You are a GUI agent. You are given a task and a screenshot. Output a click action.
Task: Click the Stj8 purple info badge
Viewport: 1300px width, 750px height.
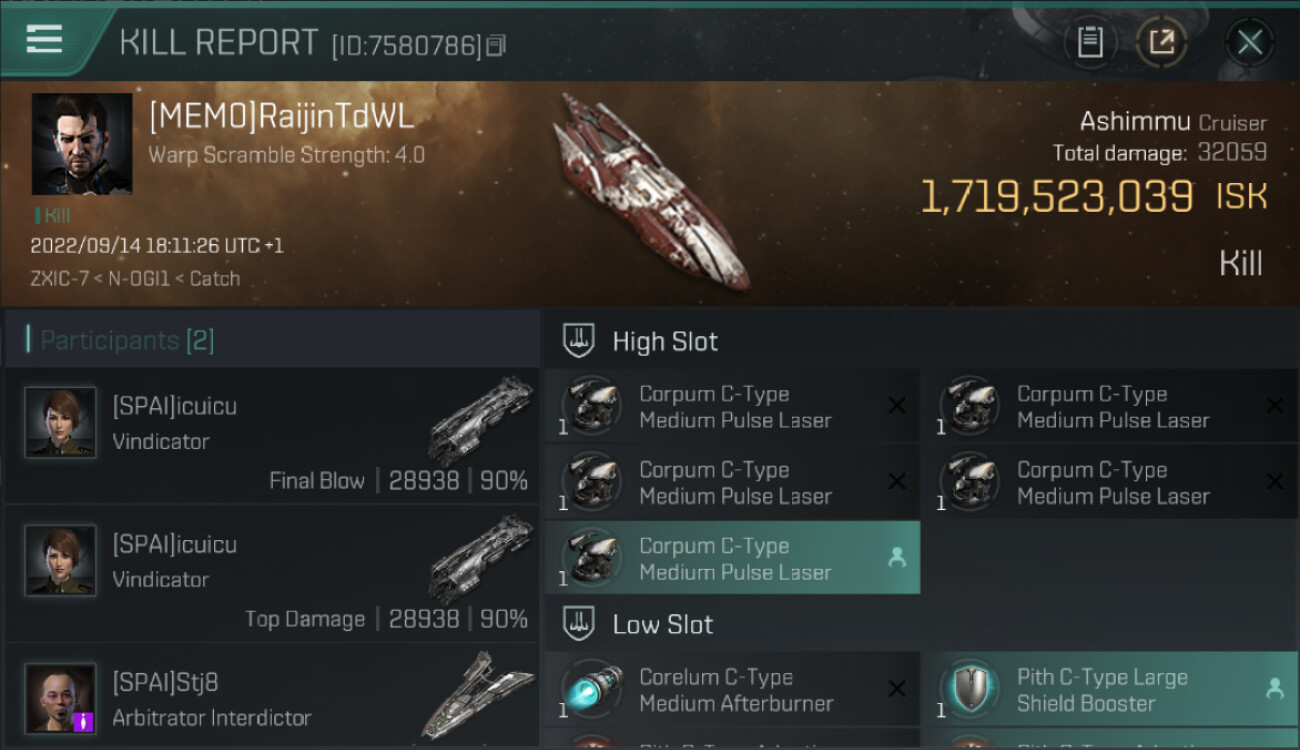(x=84, y=721)
